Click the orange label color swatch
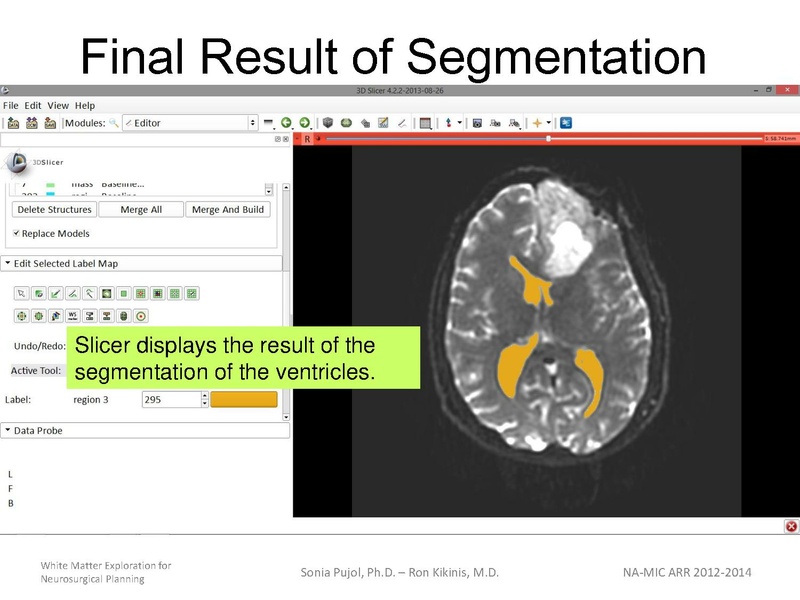This screenshot has height=600, width=800. [243, 398]
